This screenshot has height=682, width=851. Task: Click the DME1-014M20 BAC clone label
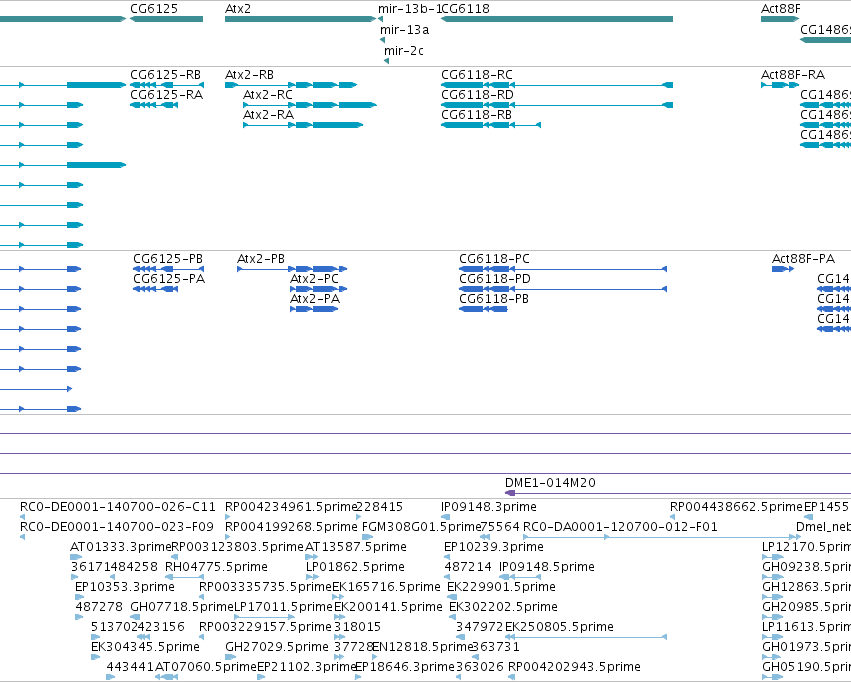pyautogui.click(x=550, y=483)
